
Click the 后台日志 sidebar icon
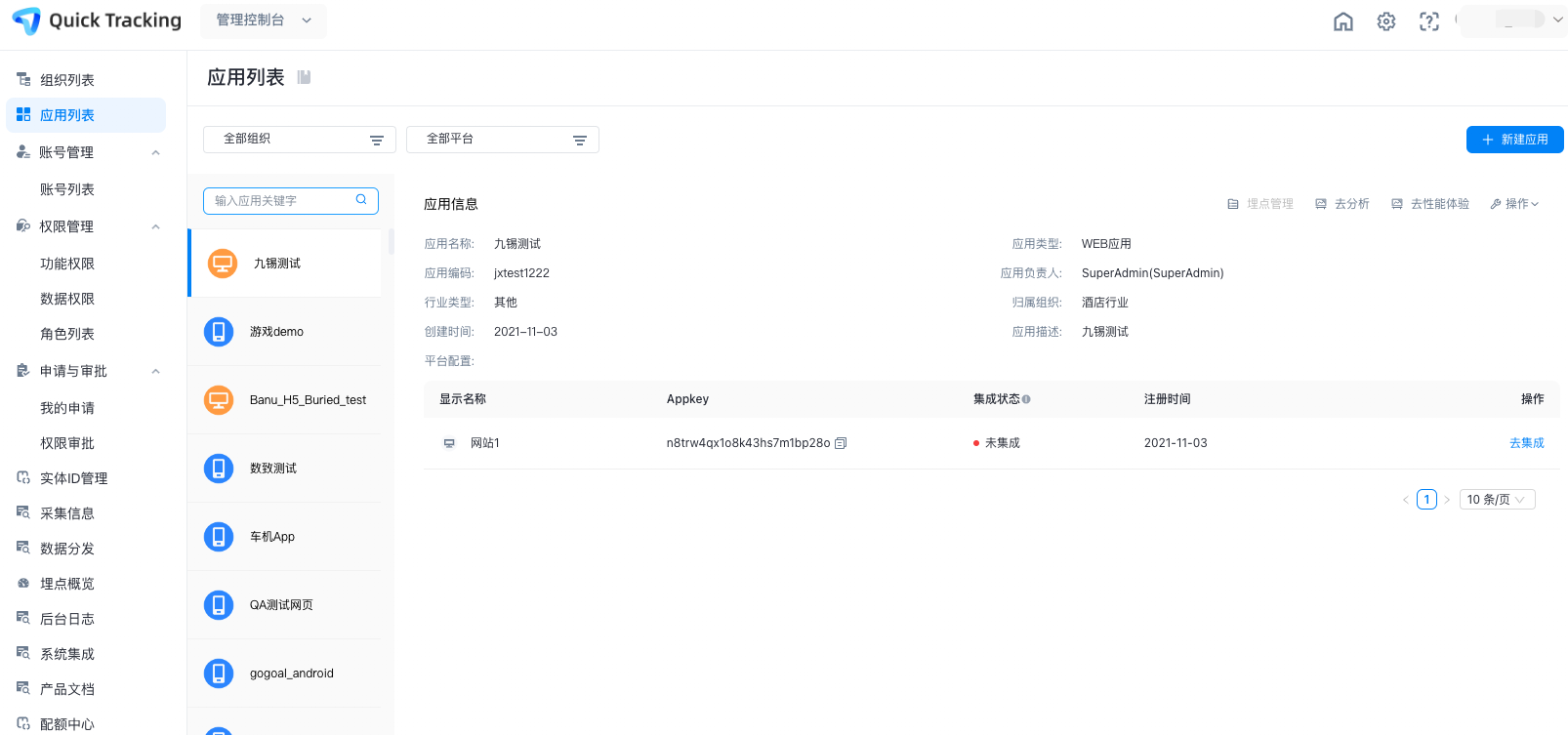[x=23, y=618]
